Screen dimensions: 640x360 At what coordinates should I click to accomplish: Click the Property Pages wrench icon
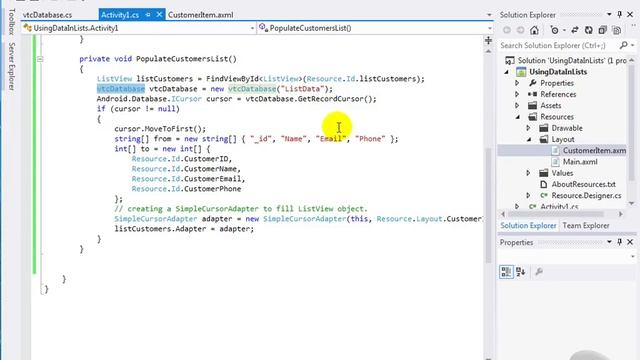pyautogui.click(x=539, y=272)
